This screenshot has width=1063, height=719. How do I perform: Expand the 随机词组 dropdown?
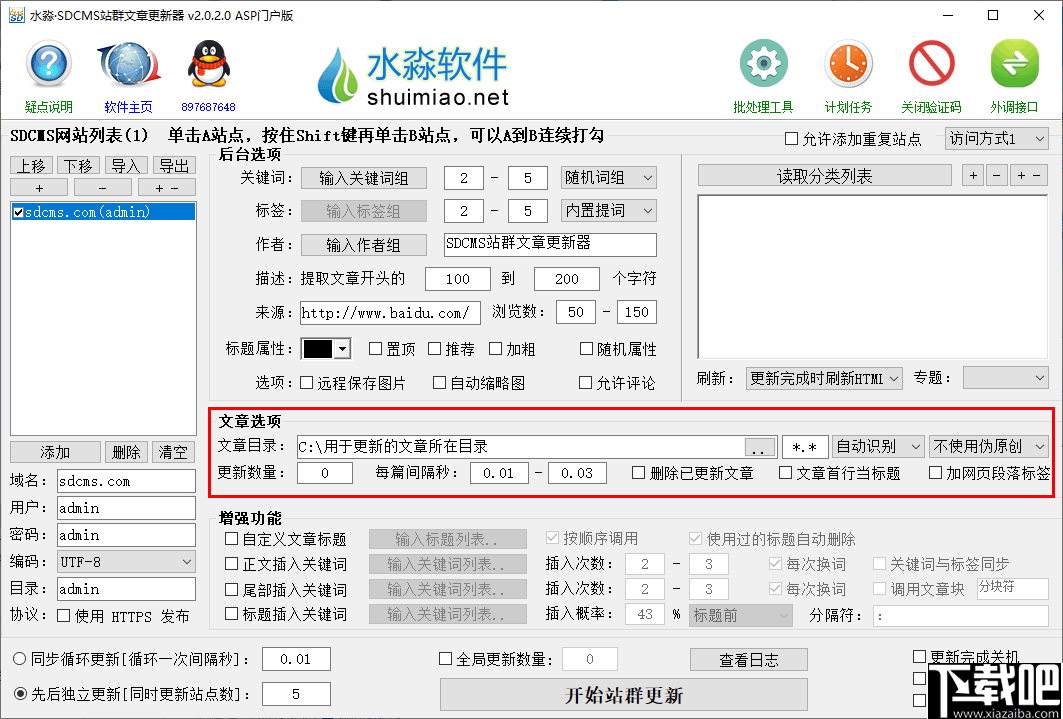(608, 176)
